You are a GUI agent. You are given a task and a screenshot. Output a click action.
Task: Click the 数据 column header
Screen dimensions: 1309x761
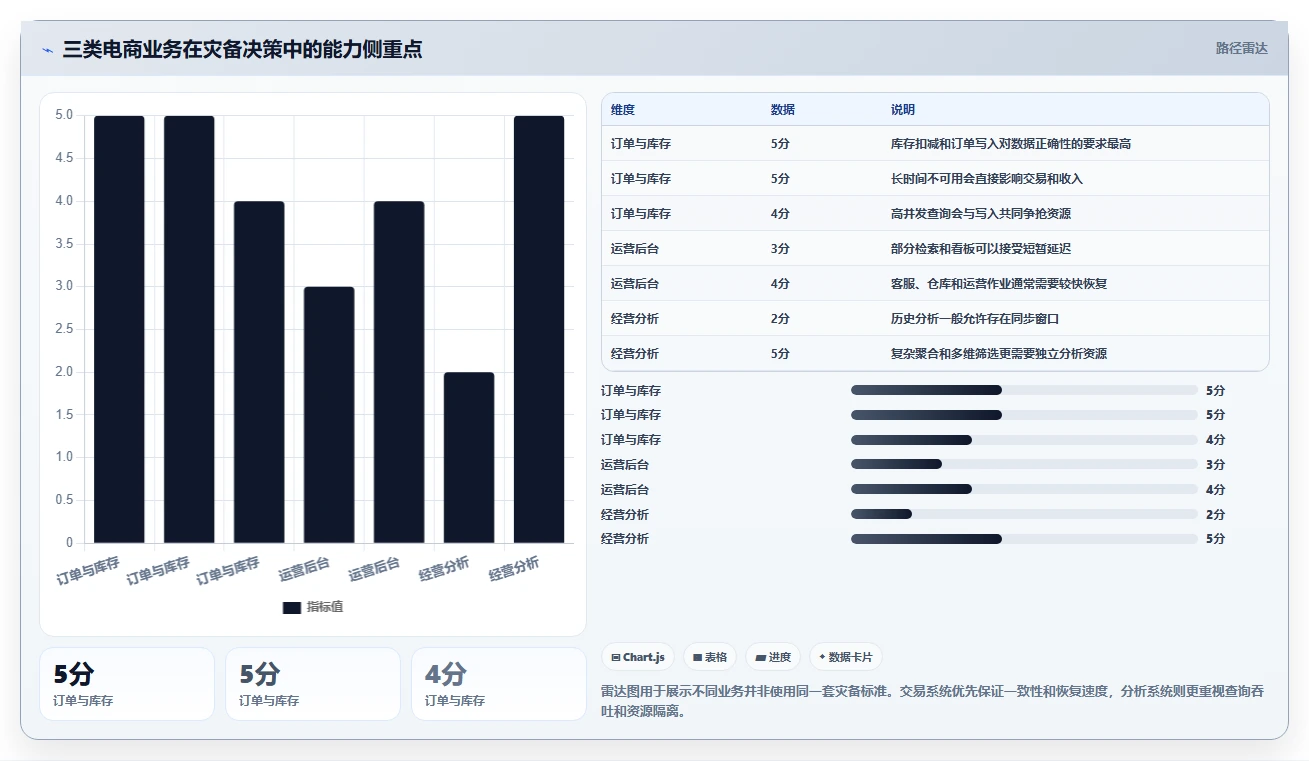point(783,110)
